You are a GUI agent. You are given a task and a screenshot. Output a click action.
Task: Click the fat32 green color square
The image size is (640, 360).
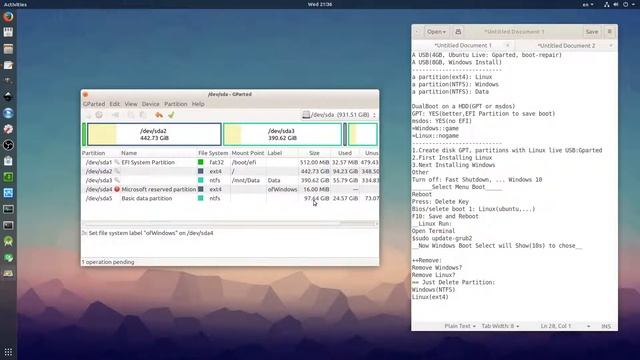point(200,162)
